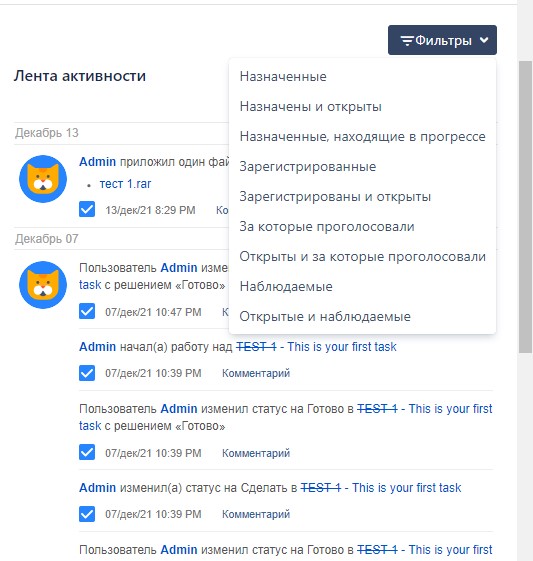Click the filter lines icon in Фильтры
Image resolution: width=533 pixels, height=561 pixels.
(x=407, y=41)
